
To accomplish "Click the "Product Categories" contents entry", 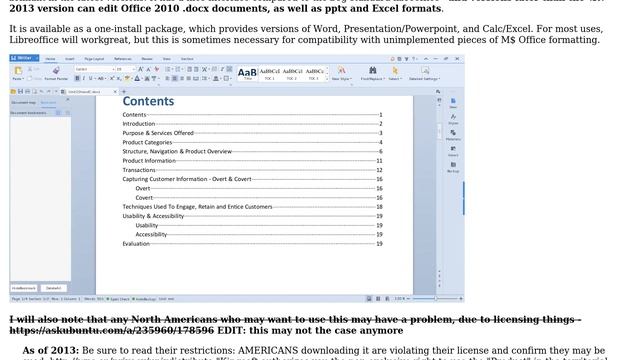I will point(147,142).
